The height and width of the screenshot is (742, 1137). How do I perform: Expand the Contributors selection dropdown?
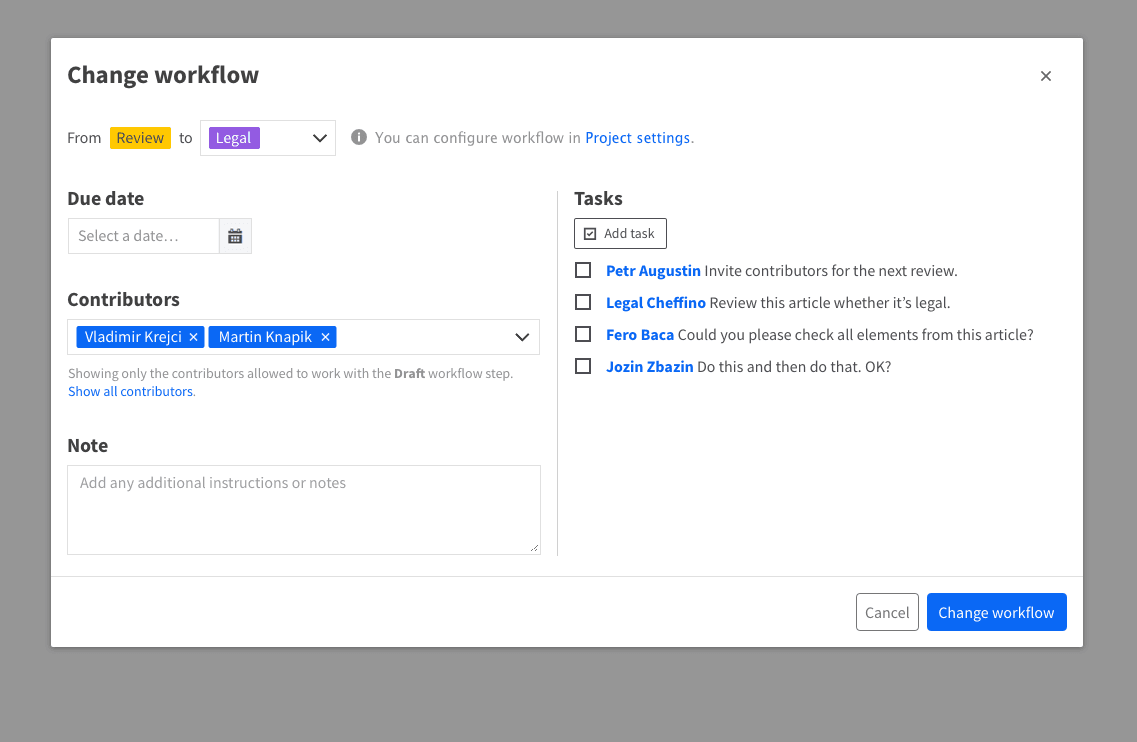coord(521,337)
